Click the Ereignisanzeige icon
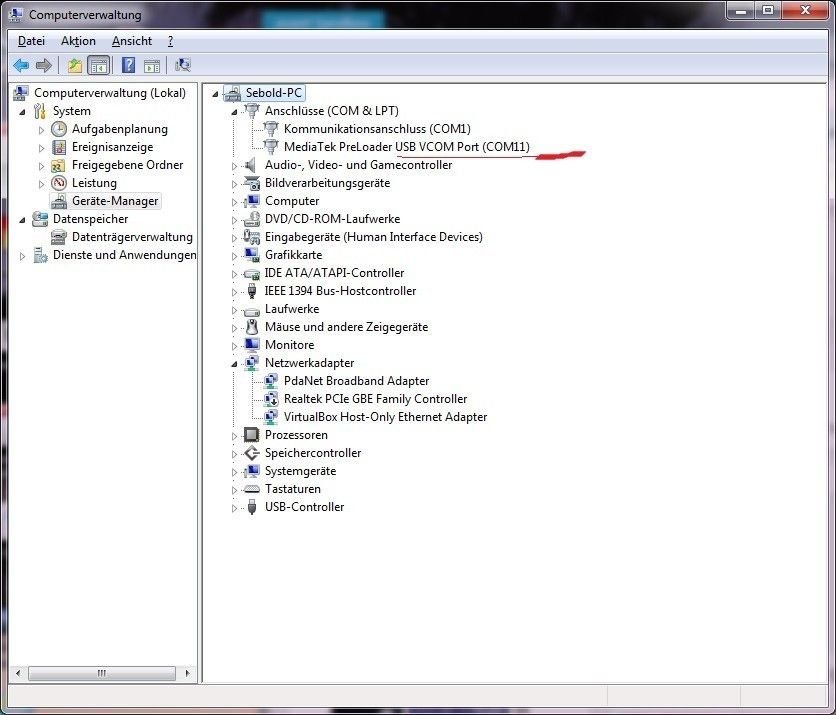Image resolution: width=836 pixels, height=715 pixels. click(x=59, y=147)
